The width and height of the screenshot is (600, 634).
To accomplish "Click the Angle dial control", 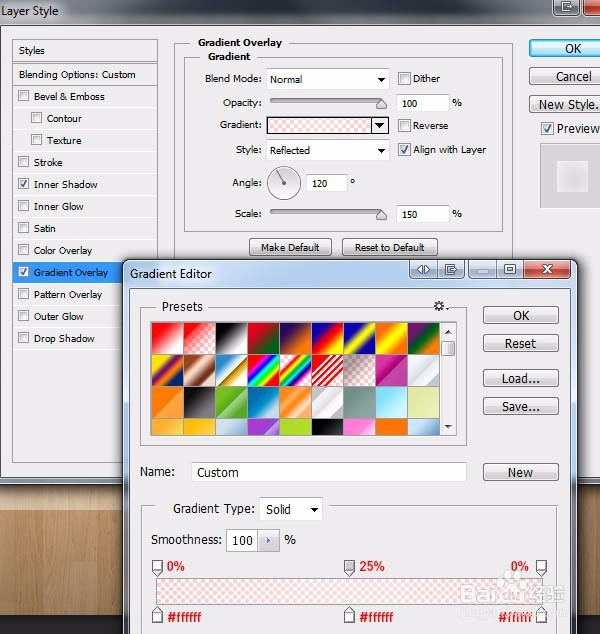I will pos(284,183).
